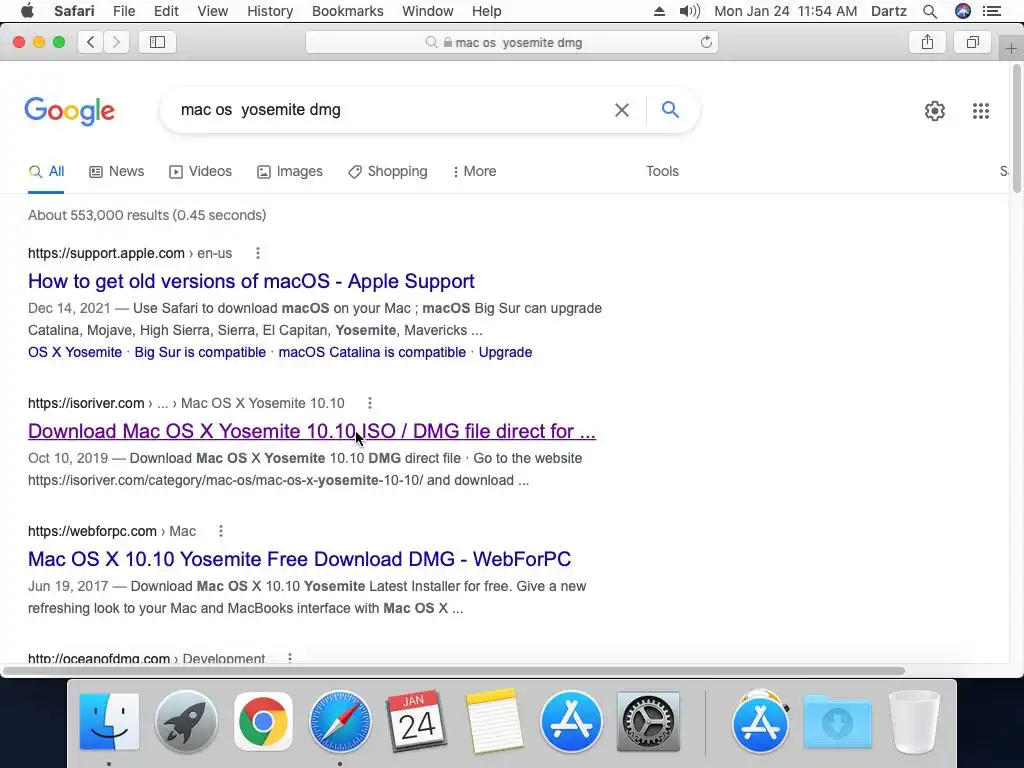Open options for oceanofdmg.com result

point(290,658)
